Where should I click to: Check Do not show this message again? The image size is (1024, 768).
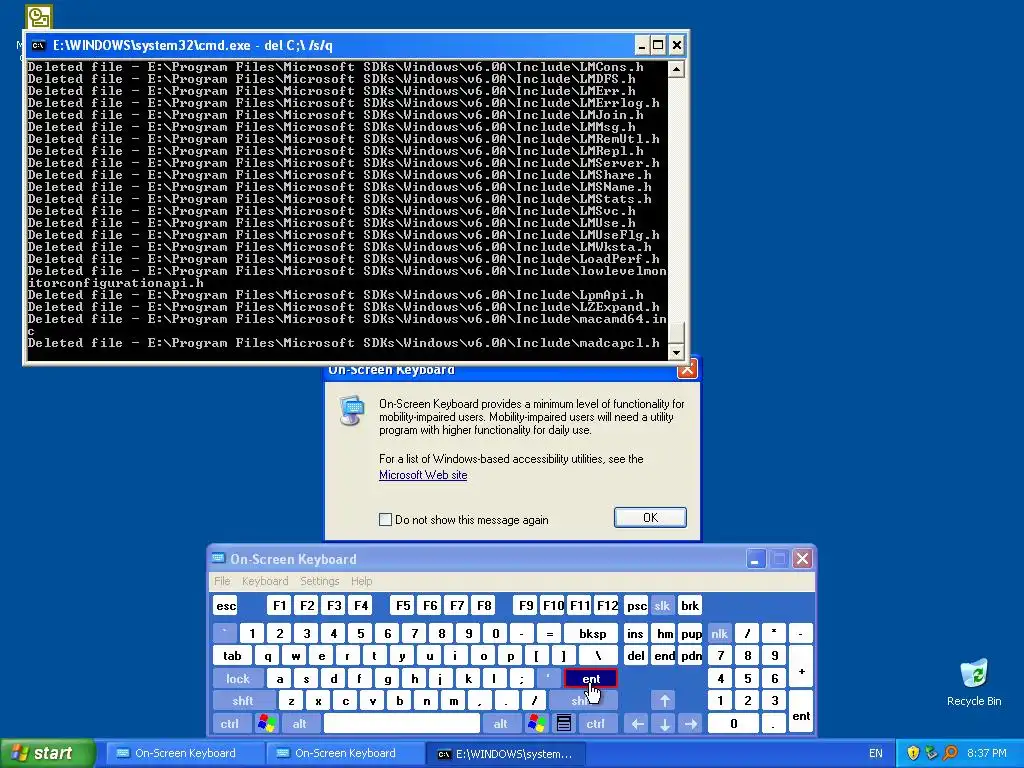pyautogui.click(x=385, y=520)
